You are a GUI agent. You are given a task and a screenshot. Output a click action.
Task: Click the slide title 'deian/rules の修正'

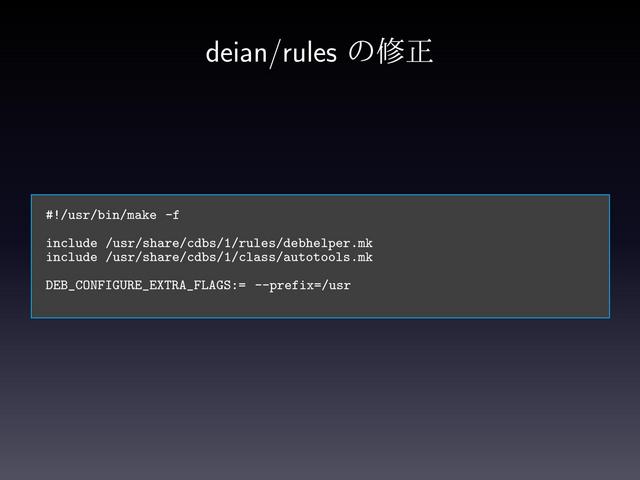pyautogui.click(x=319, y=52)
